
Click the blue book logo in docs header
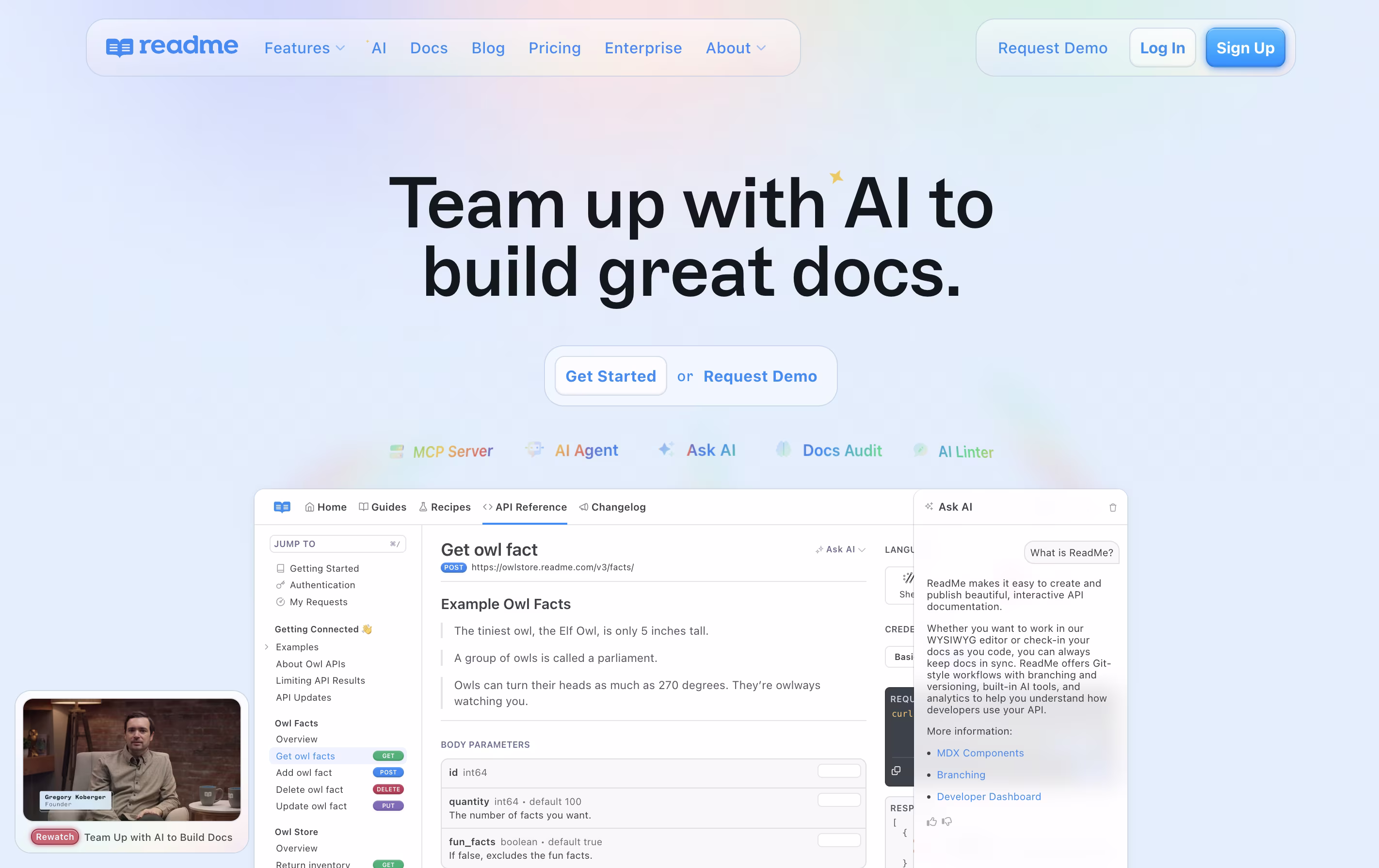(282, 507)
